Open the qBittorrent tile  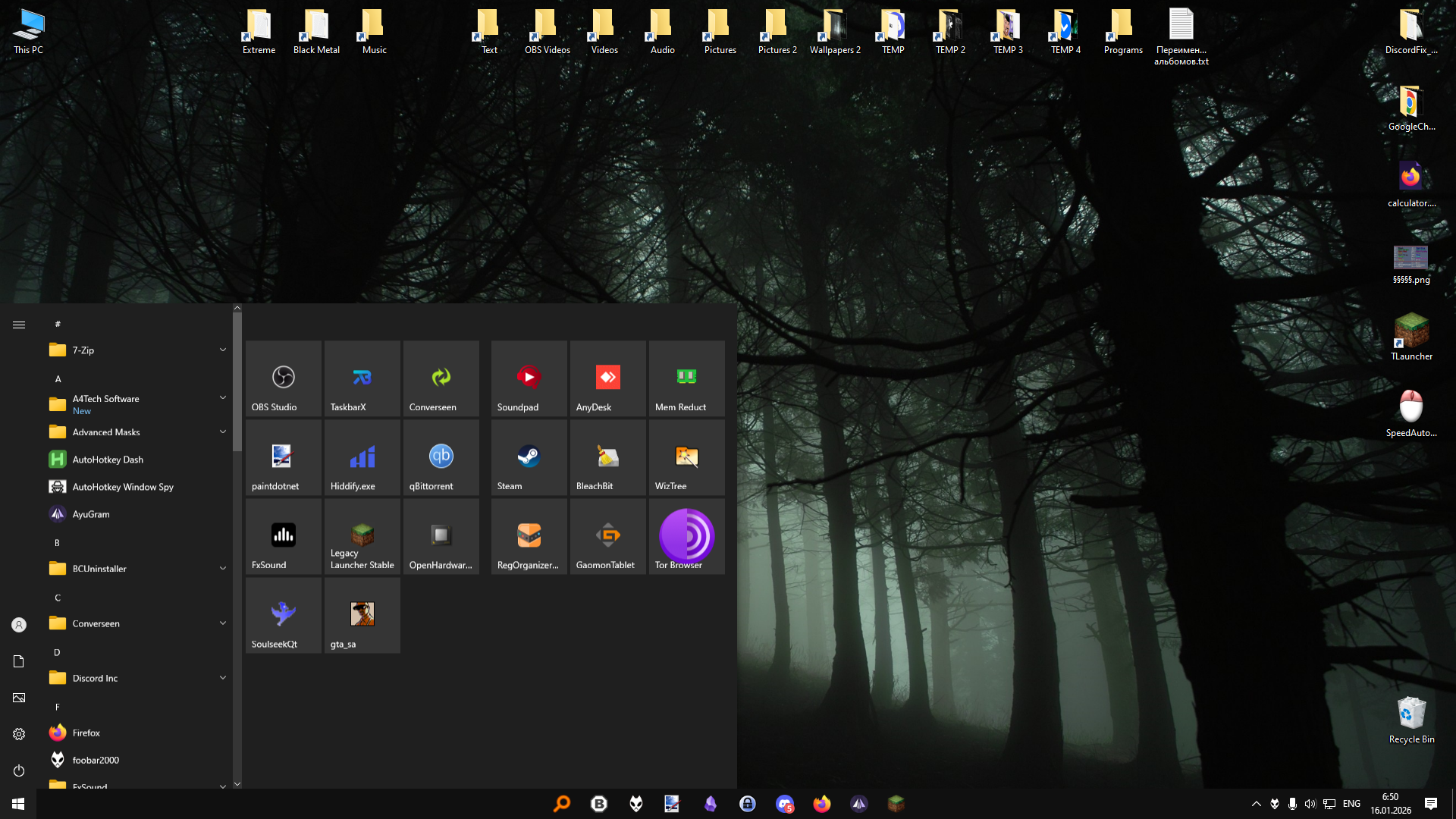pyautogui.click(x=441, y=457)
